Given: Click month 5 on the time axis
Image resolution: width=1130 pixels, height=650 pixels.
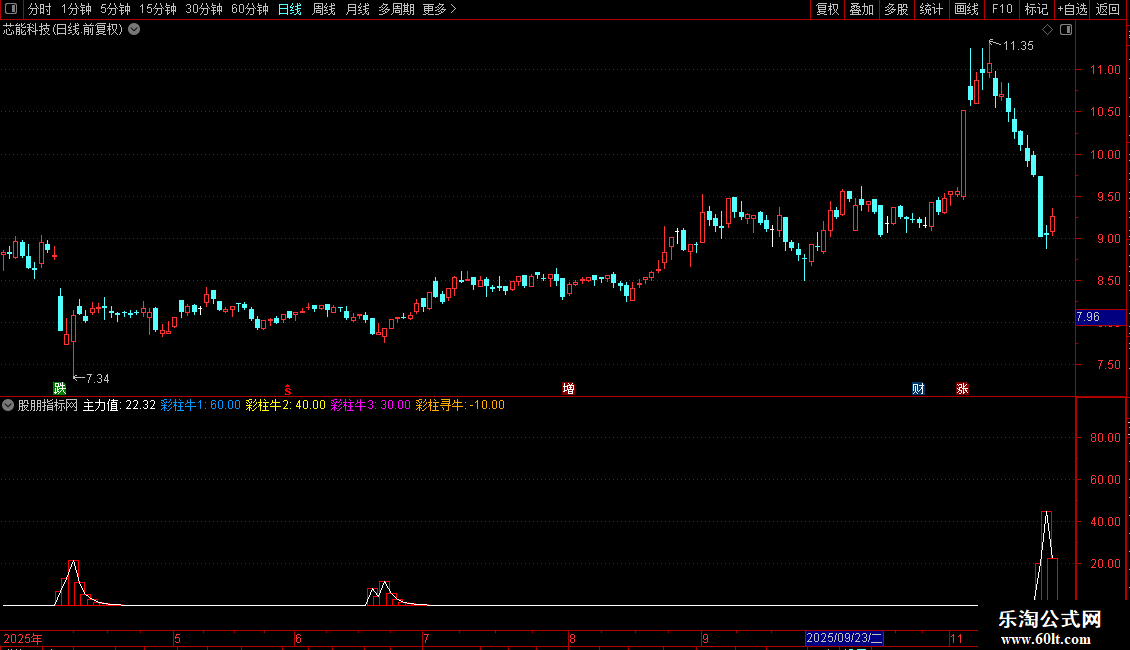Looking at the screenshot, I should click(x=177, y=638).
